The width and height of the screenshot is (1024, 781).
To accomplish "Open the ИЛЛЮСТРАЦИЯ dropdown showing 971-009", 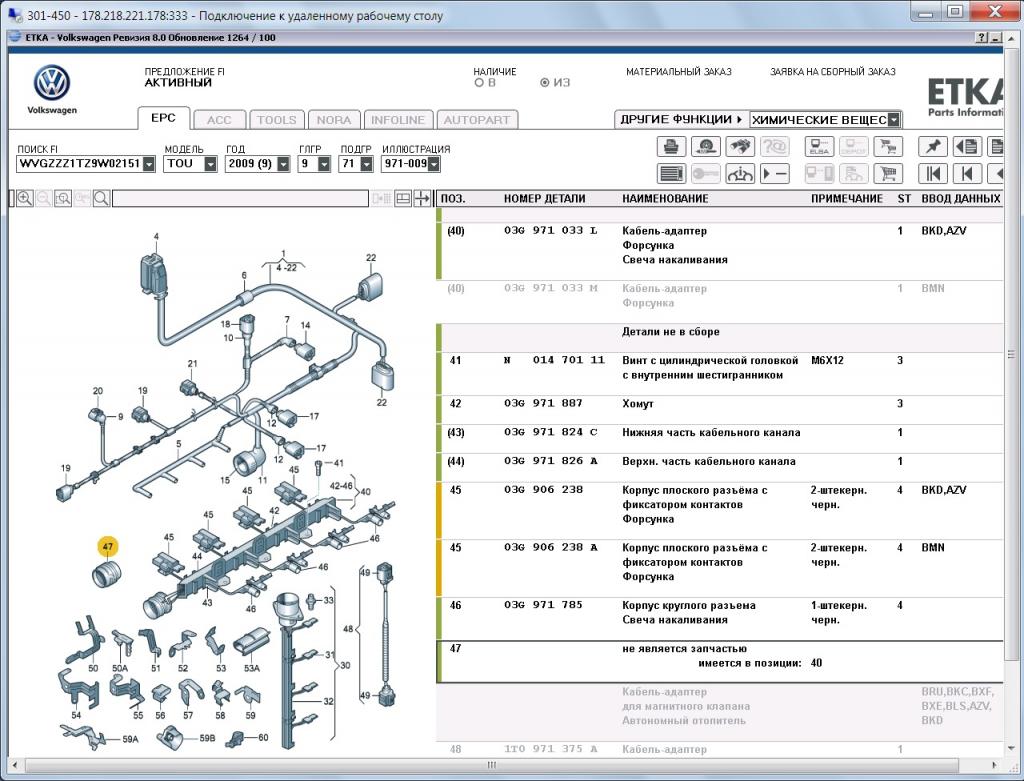I will click(434, 164).
